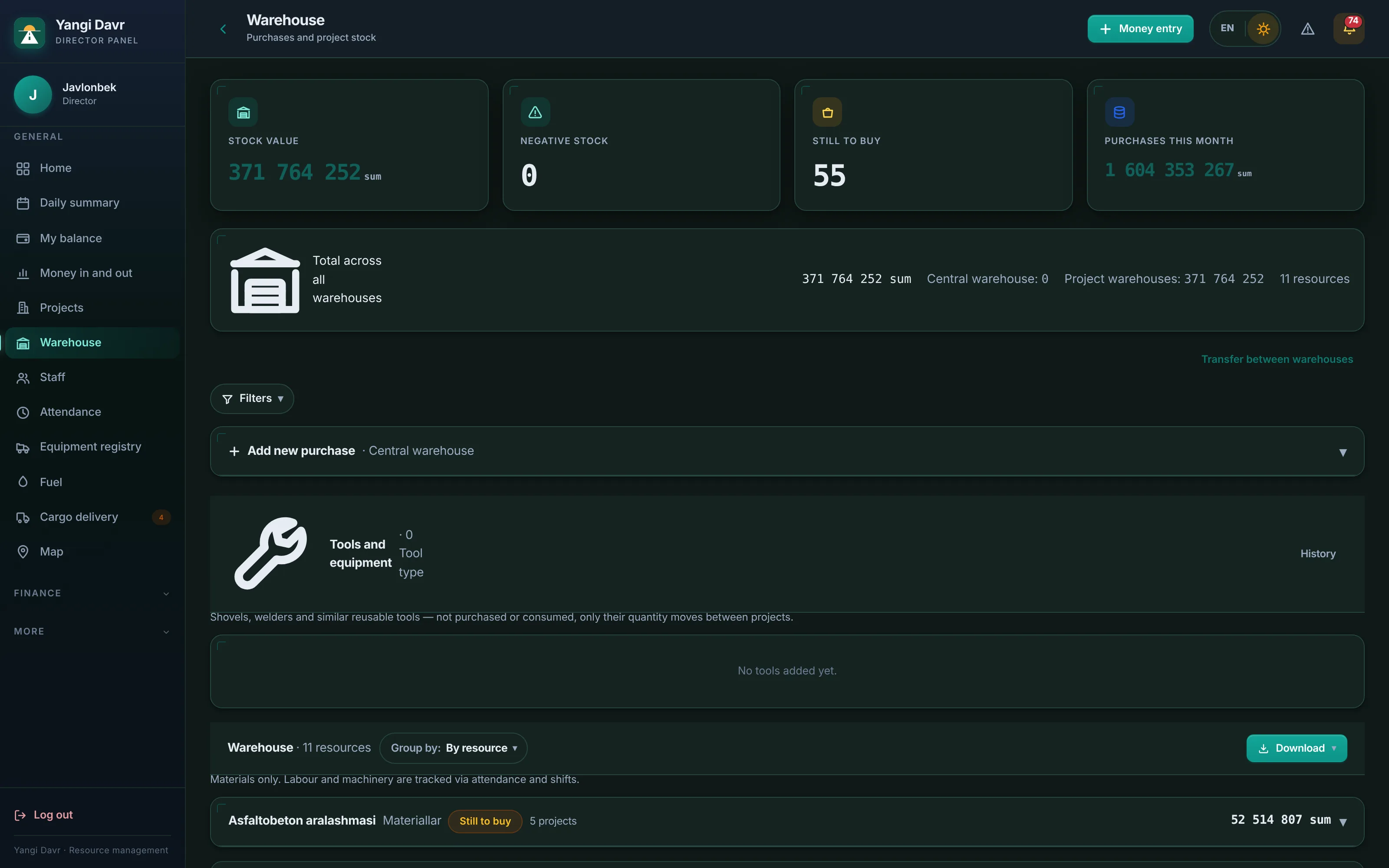The height and width of the screenshot is (868, 1389).
Task: Click Log out
Action: pyautogui.click(x=43, y=815)
